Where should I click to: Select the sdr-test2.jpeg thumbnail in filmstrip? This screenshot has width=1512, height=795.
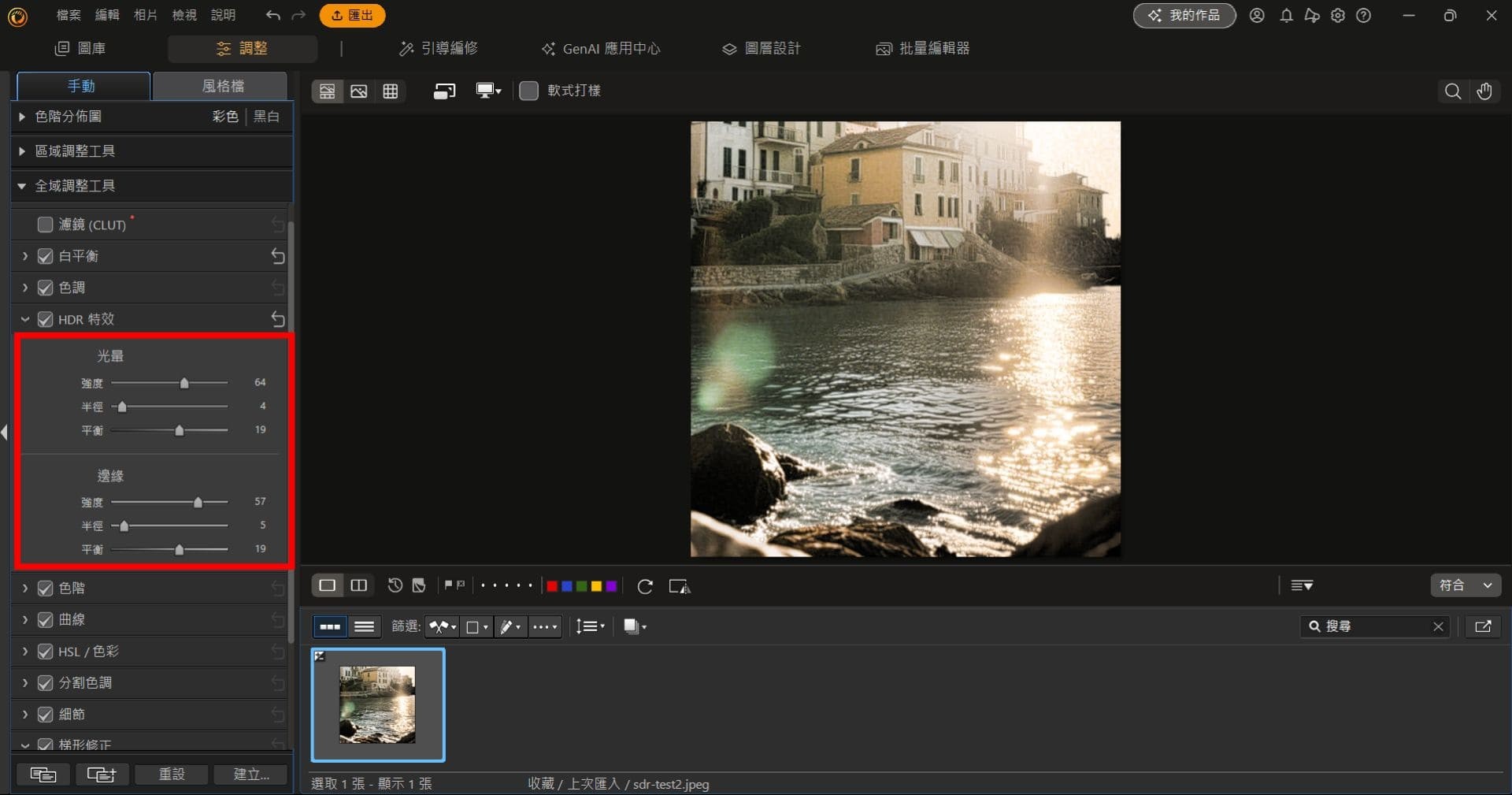coord(378,705)
